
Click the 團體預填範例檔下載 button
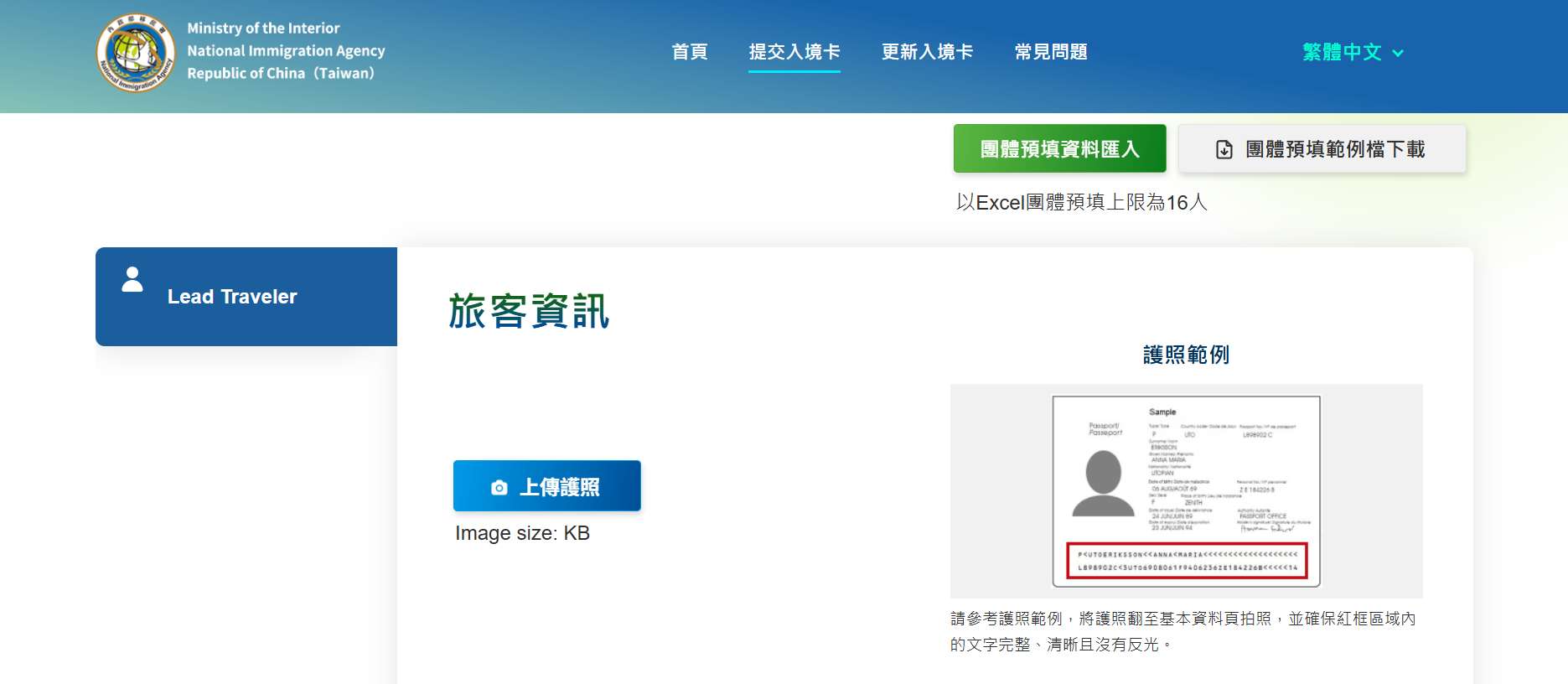(x=1322, y=149)
